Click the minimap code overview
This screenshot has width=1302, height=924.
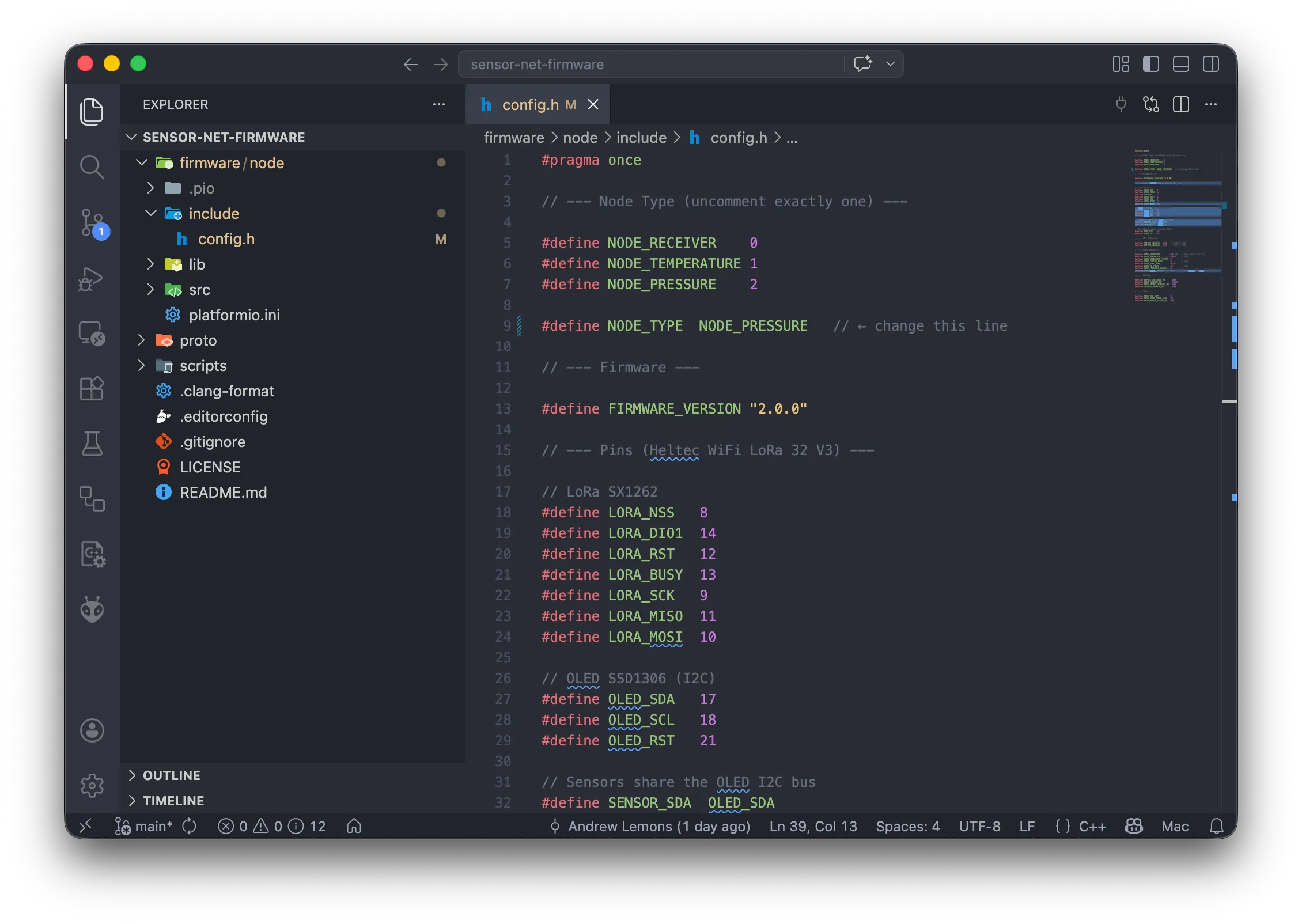tap(1176, 226)
